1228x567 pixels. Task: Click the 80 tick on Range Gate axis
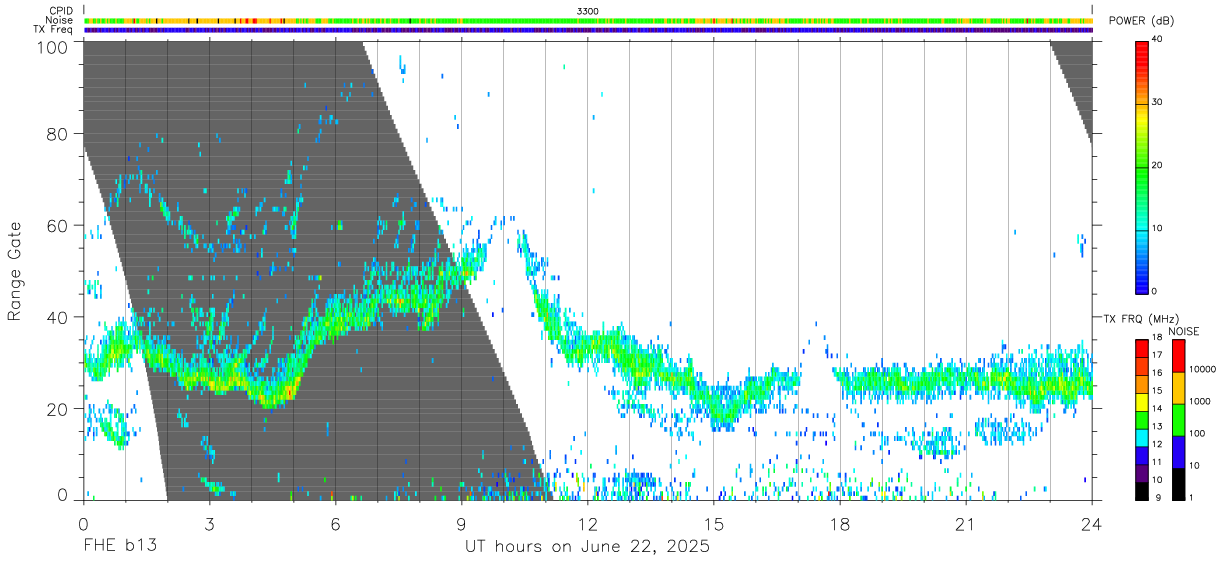click(57, 134)
